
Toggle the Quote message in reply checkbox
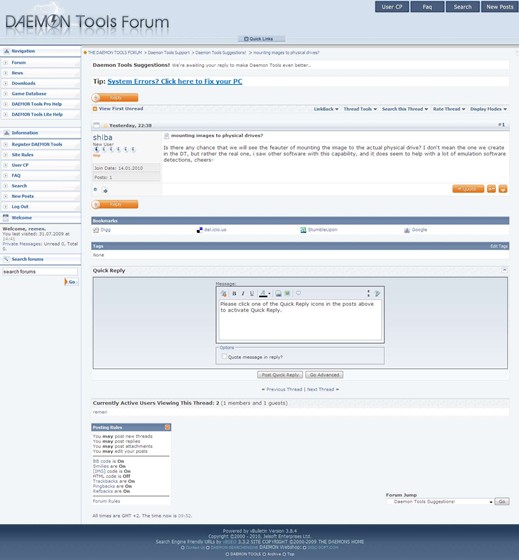point(224,356)
